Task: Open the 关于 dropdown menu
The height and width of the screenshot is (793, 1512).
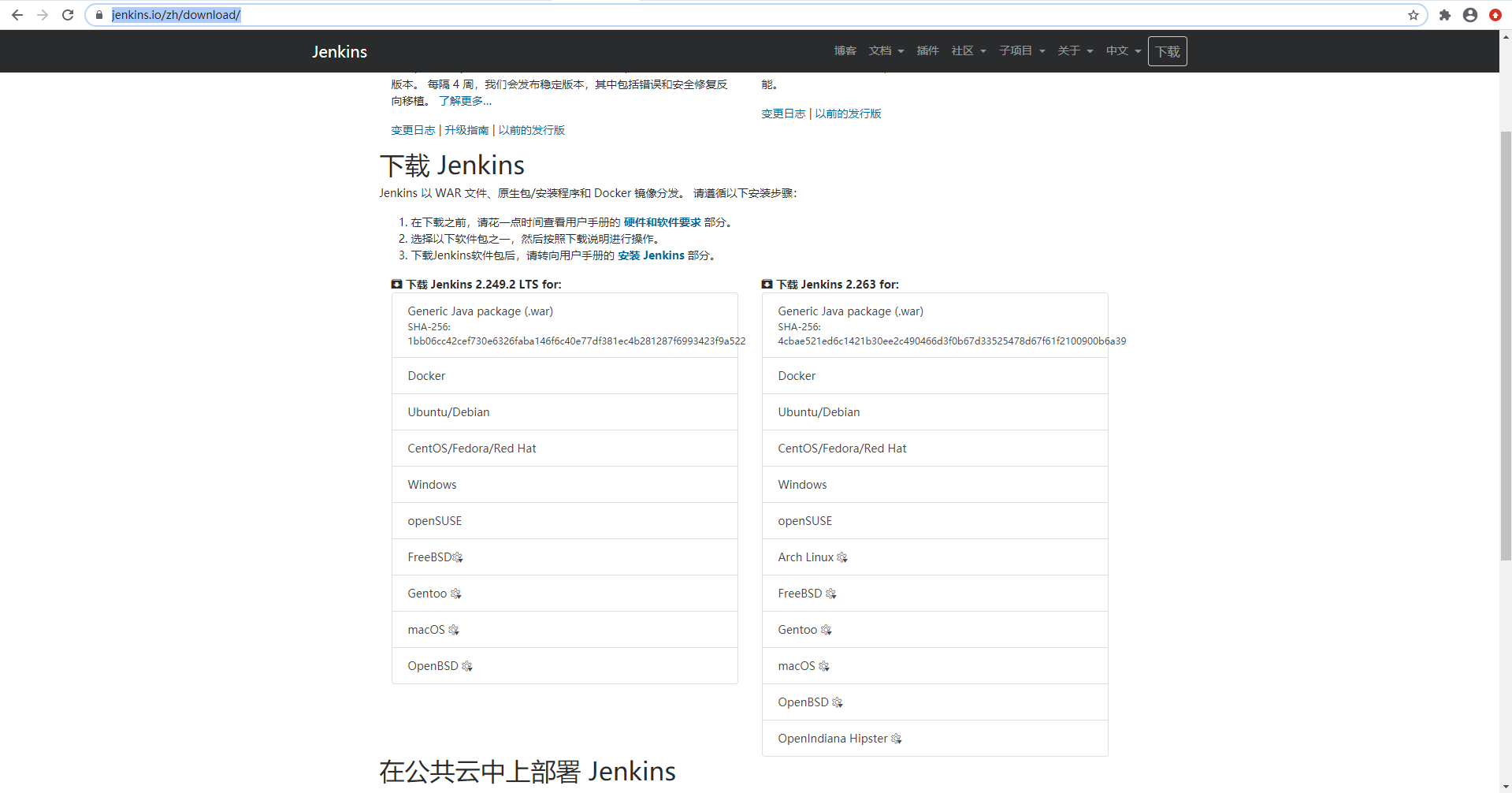Action: [1075, 50]
